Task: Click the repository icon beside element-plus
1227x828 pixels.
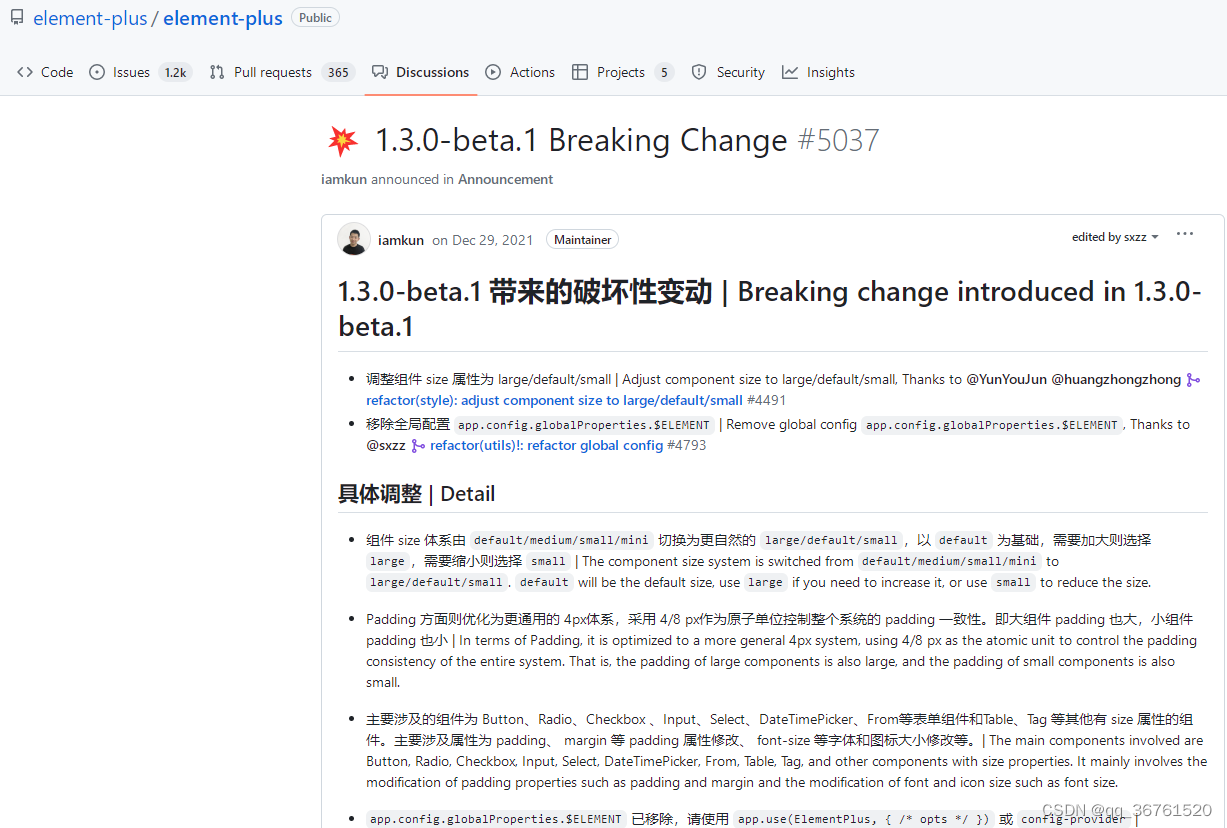Action: 17,18
